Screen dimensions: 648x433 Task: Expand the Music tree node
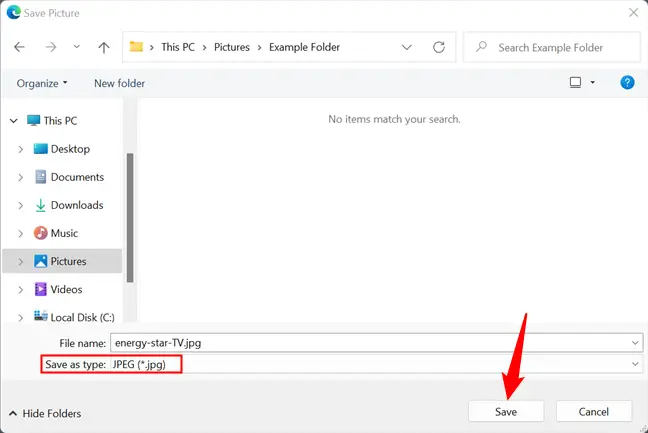tap(21, 233)
